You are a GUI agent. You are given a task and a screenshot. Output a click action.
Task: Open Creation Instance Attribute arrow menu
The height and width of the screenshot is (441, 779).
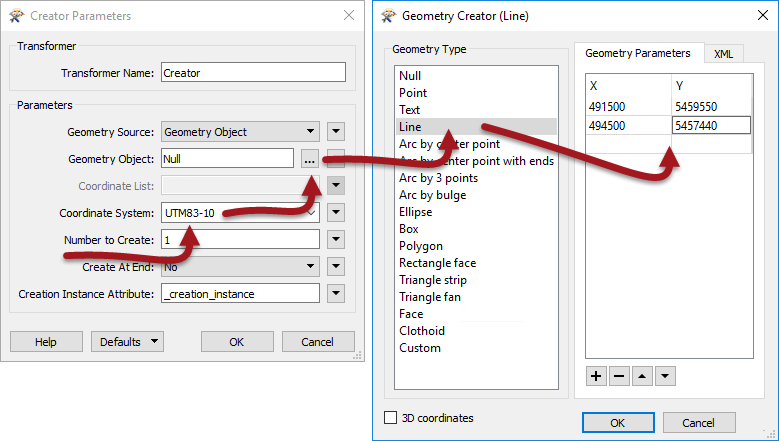coord(336,293)
